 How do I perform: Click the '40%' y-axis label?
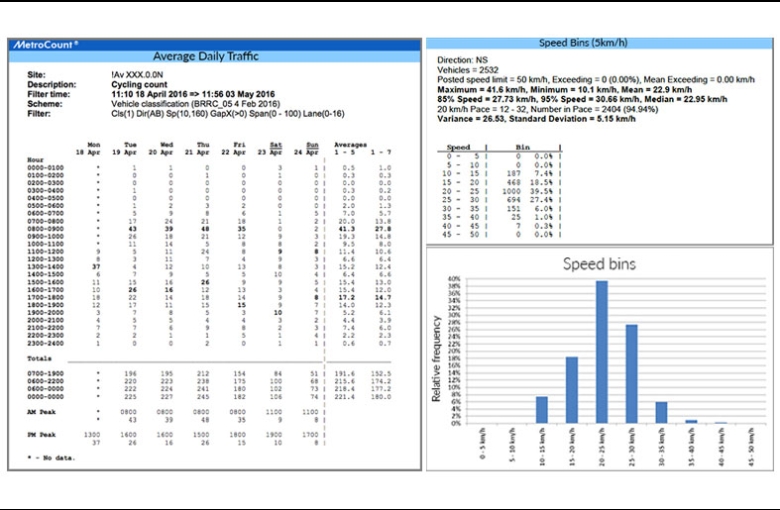[x=454, y=279]
